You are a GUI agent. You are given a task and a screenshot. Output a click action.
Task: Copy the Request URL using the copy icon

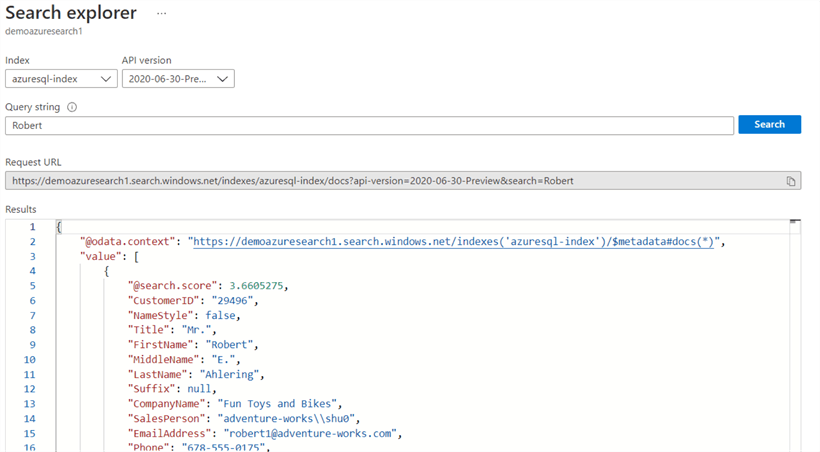(790, 181)
